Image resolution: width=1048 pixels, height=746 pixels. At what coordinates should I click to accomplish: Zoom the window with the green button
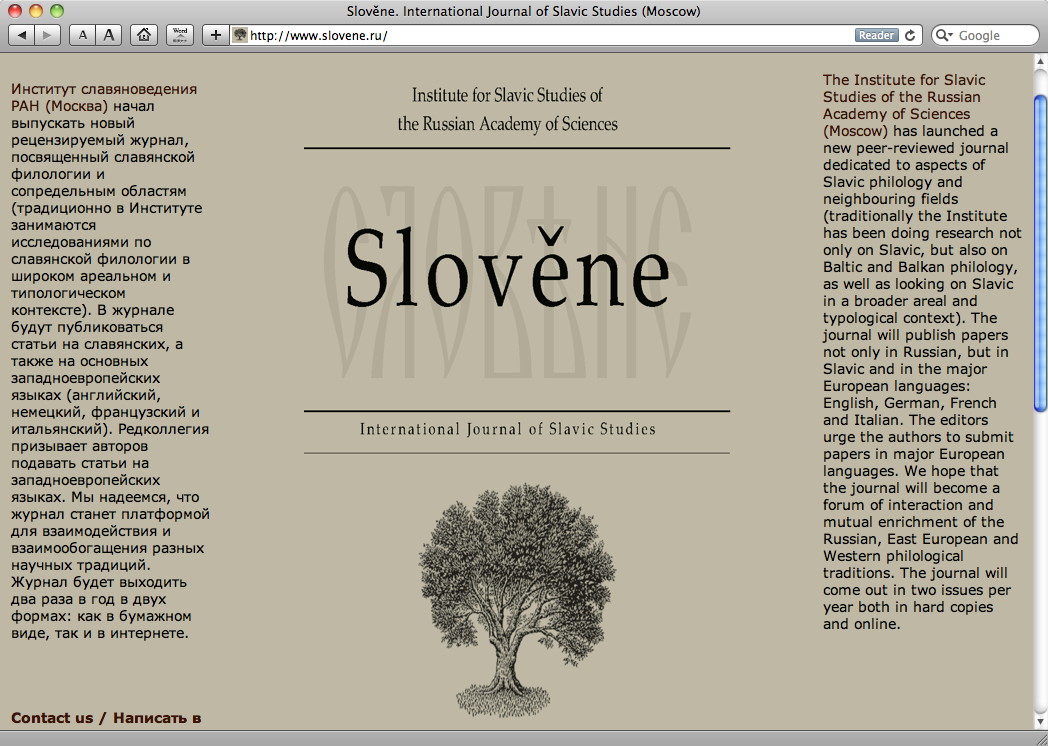click(57, 11)
